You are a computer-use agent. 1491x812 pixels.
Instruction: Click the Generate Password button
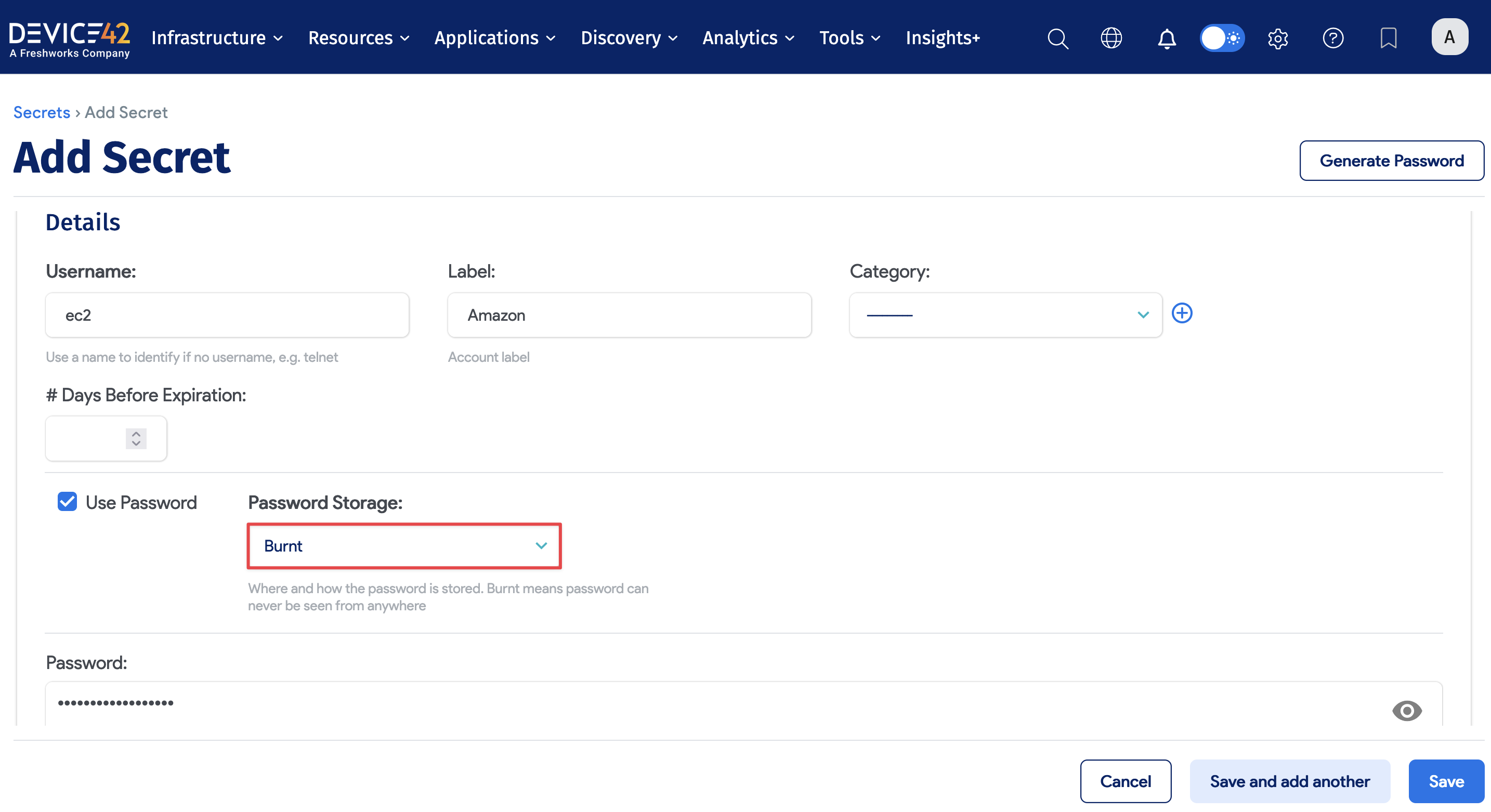[1391, 160]
